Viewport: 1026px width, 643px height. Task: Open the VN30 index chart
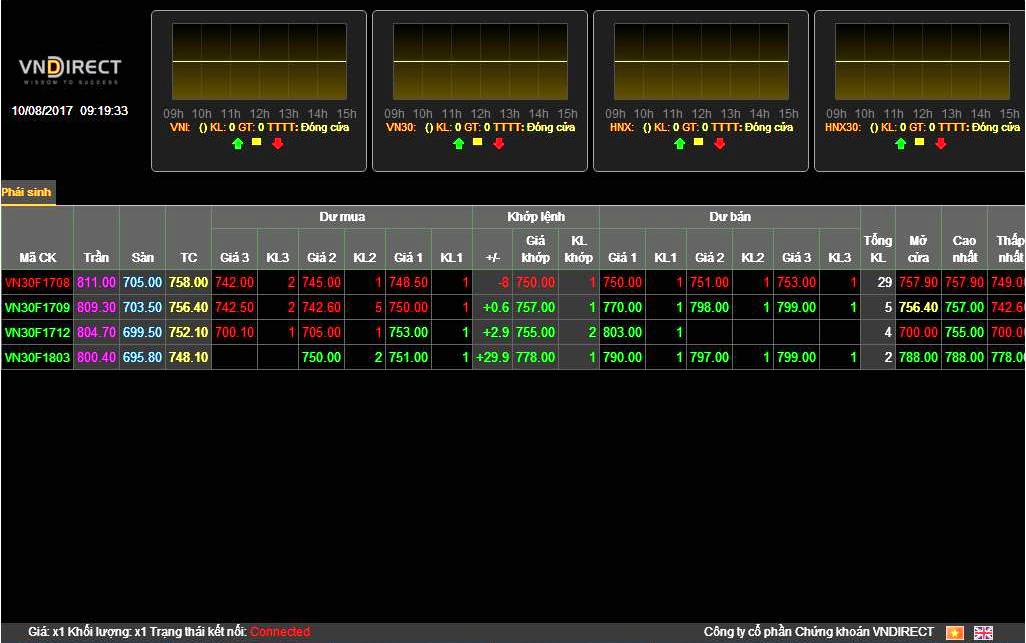(480, 61)
